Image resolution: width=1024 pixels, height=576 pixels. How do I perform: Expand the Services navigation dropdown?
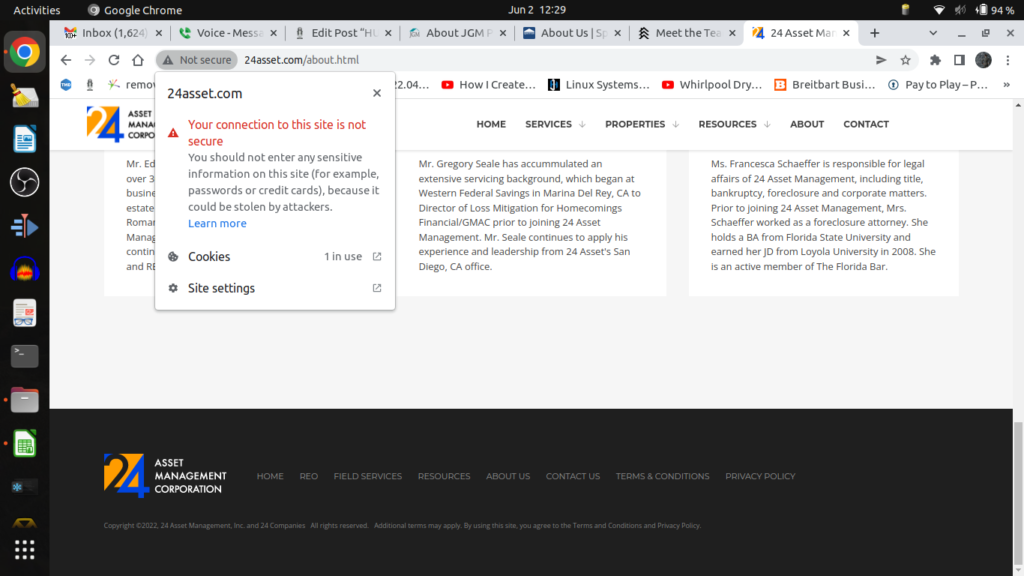click(x=555, y=124)
